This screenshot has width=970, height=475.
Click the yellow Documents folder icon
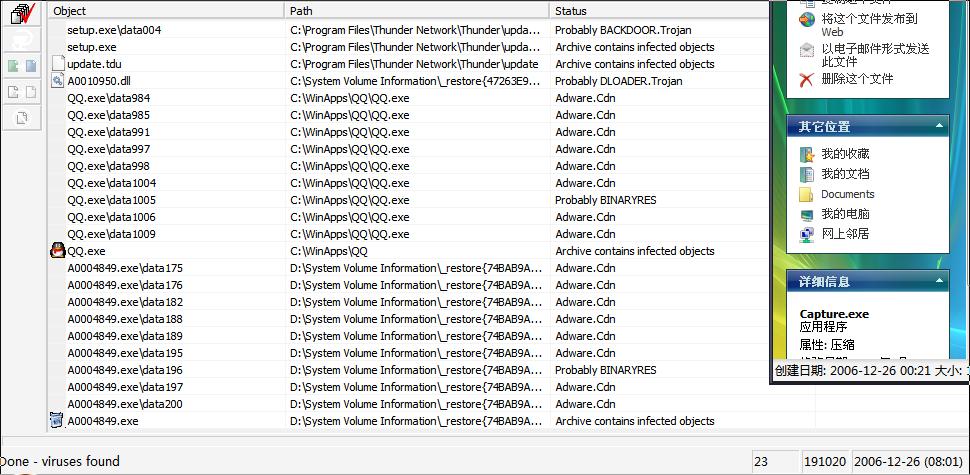tap(806, 194)
